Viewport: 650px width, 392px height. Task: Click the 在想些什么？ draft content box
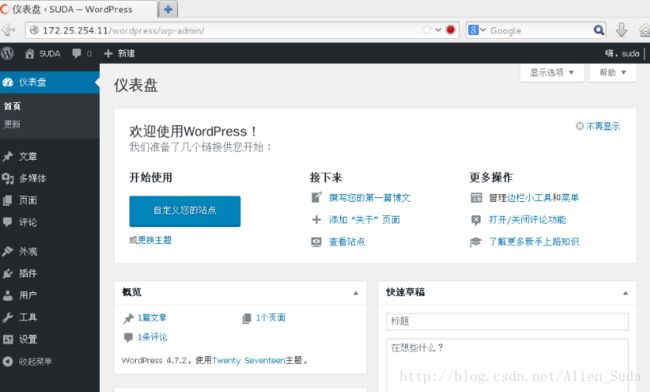coord(507,365)
